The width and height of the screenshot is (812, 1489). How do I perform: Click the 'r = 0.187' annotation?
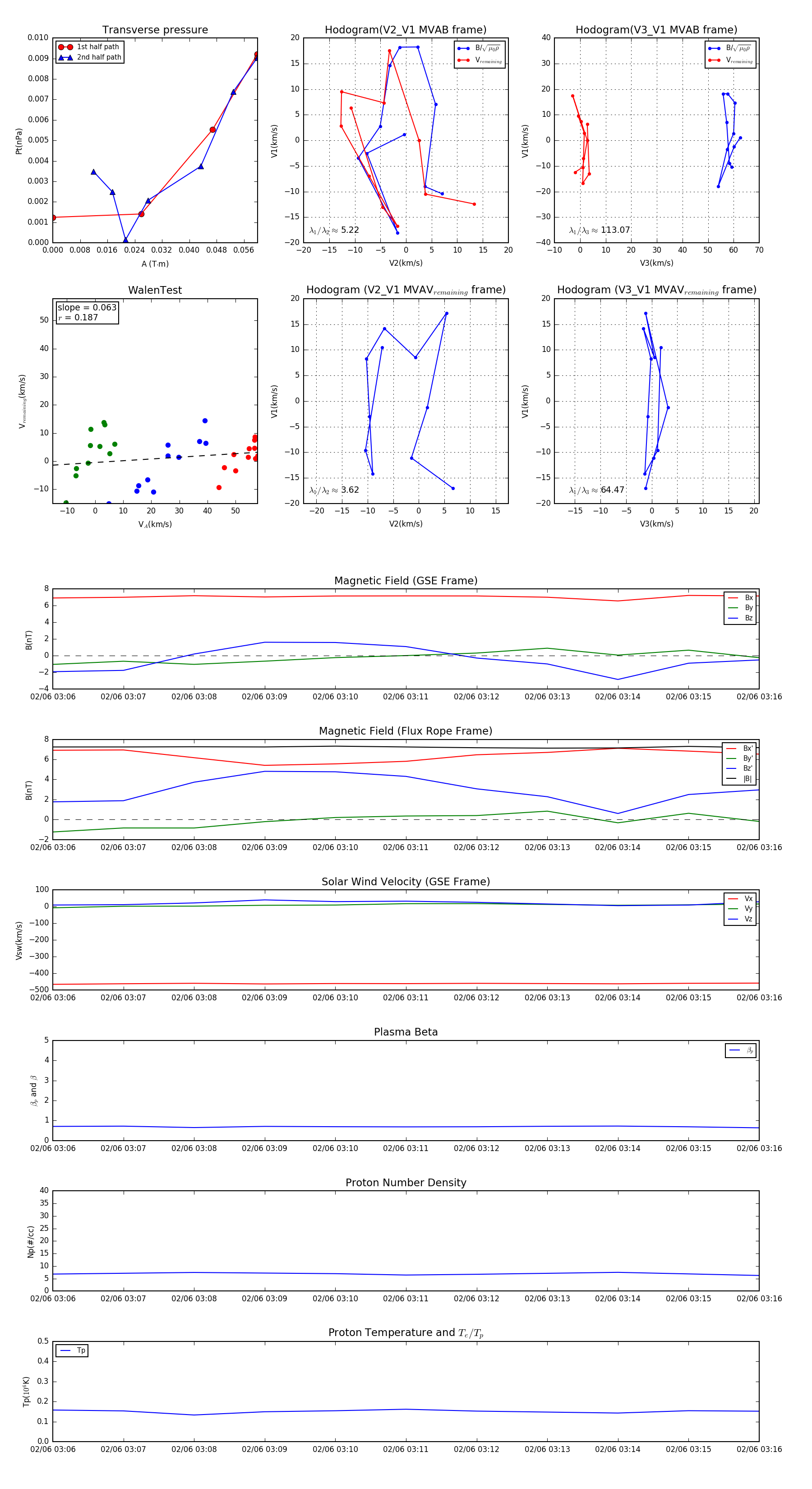[x=78, y=317]
